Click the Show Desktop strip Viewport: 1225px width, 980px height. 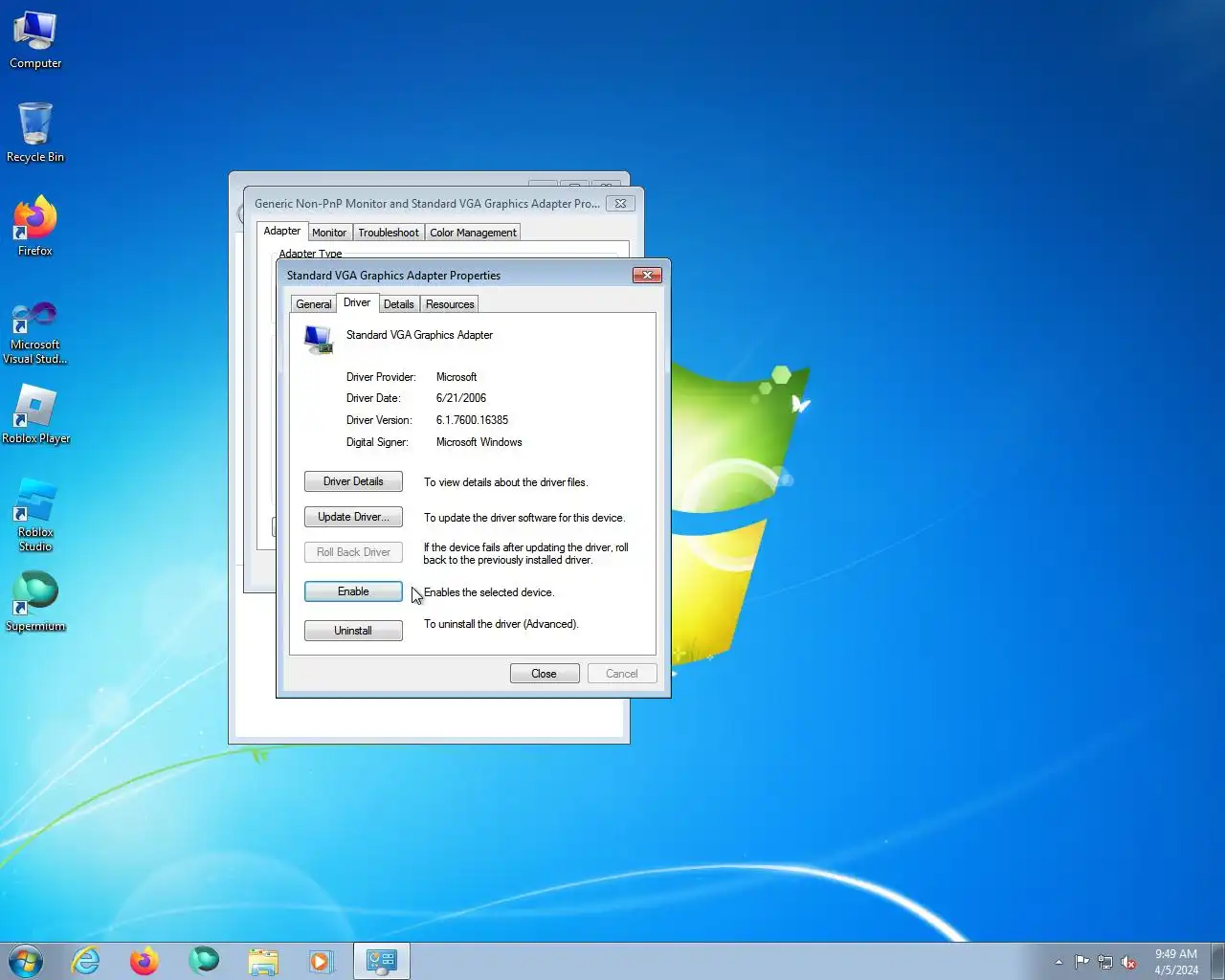(1217, 961)
